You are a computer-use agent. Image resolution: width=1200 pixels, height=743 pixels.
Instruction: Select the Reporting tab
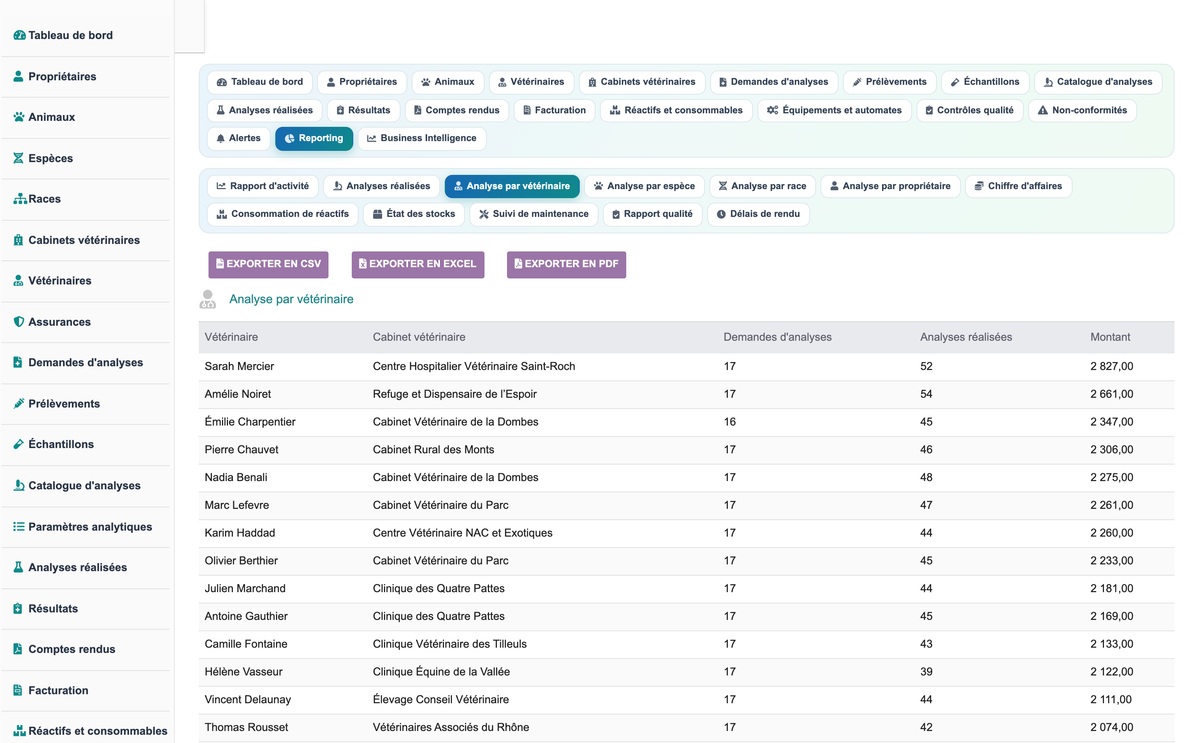[314, 138]
